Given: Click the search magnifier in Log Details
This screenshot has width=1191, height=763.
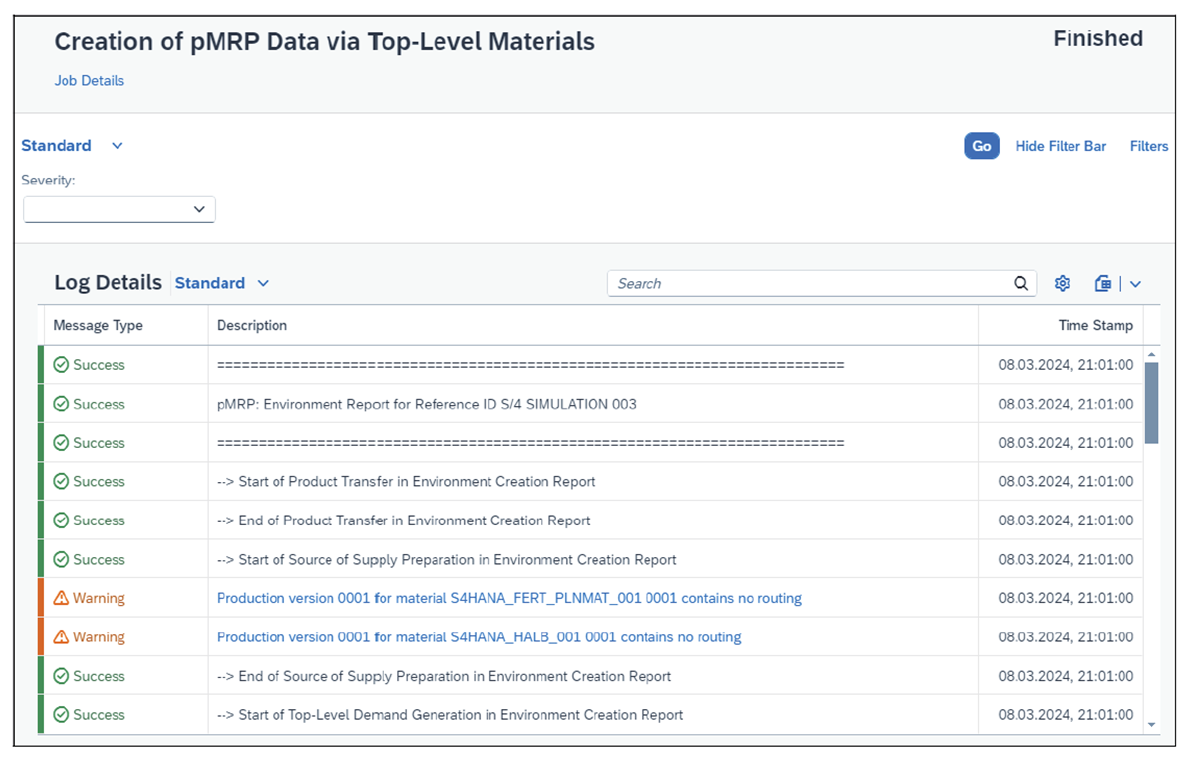Looking at the screenshot, I should pyautogui.click(x=1020, y=283).
